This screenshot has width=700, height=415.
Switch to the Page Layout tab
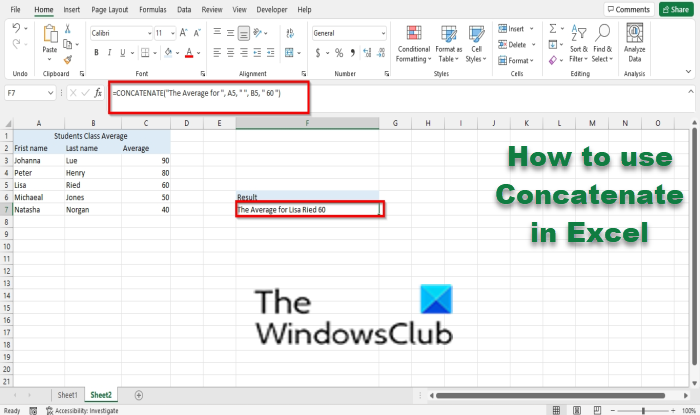pyautogui.click(x=109, y=9)
